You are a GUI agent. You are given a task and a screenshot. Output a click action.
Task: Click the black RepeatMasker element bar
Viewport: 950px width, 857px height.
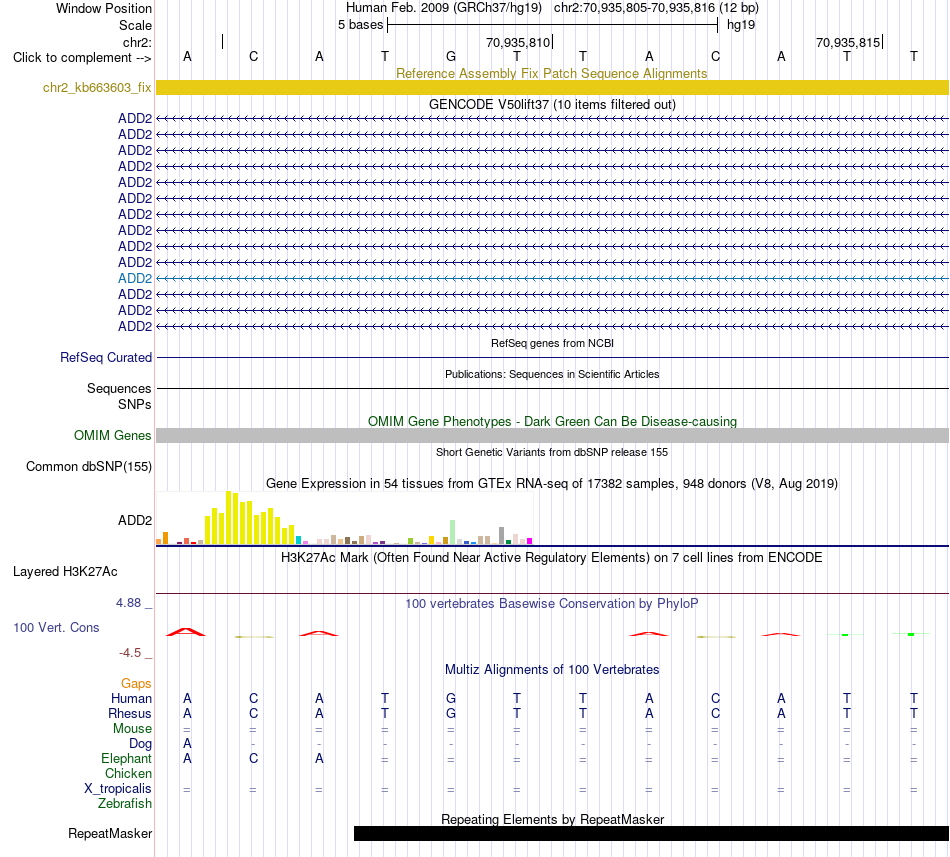click(x=651, y=833)
